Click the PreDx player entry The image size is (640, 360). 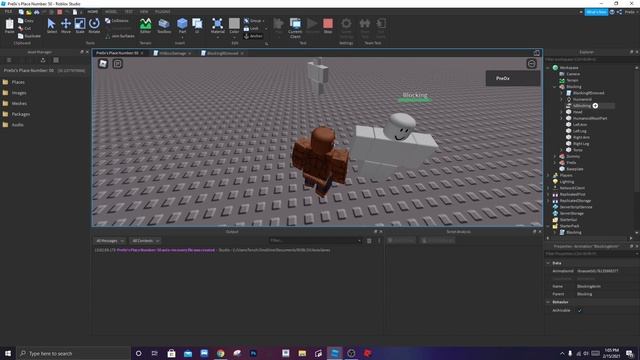tap(513, 78)
